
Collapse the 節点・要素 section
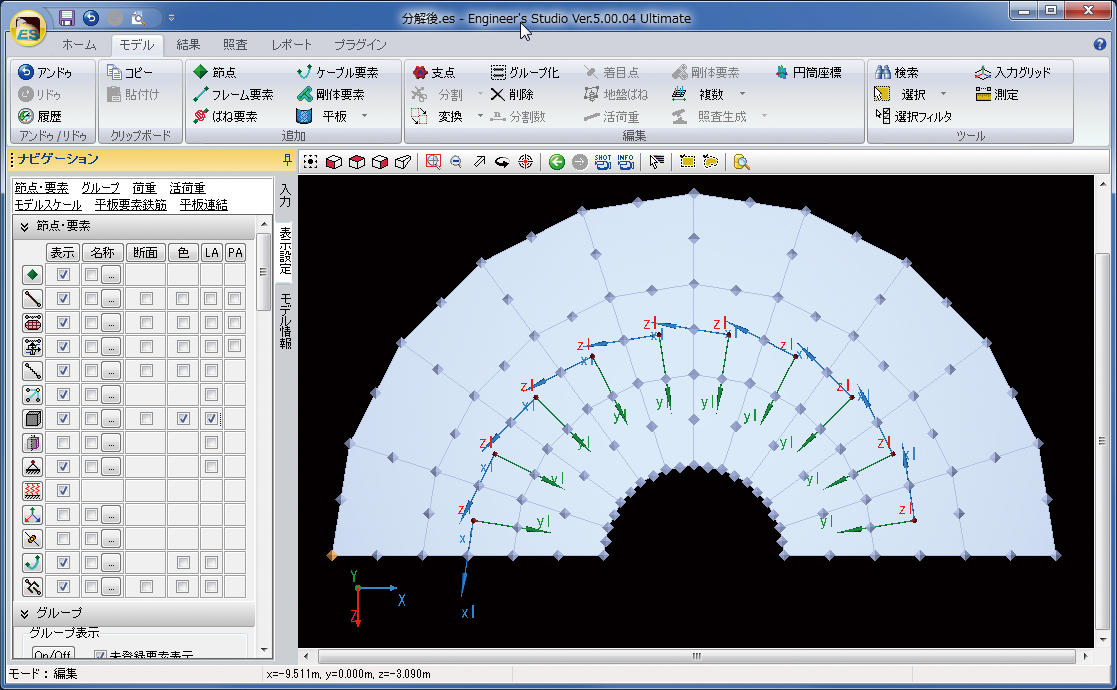click(24, 226)
